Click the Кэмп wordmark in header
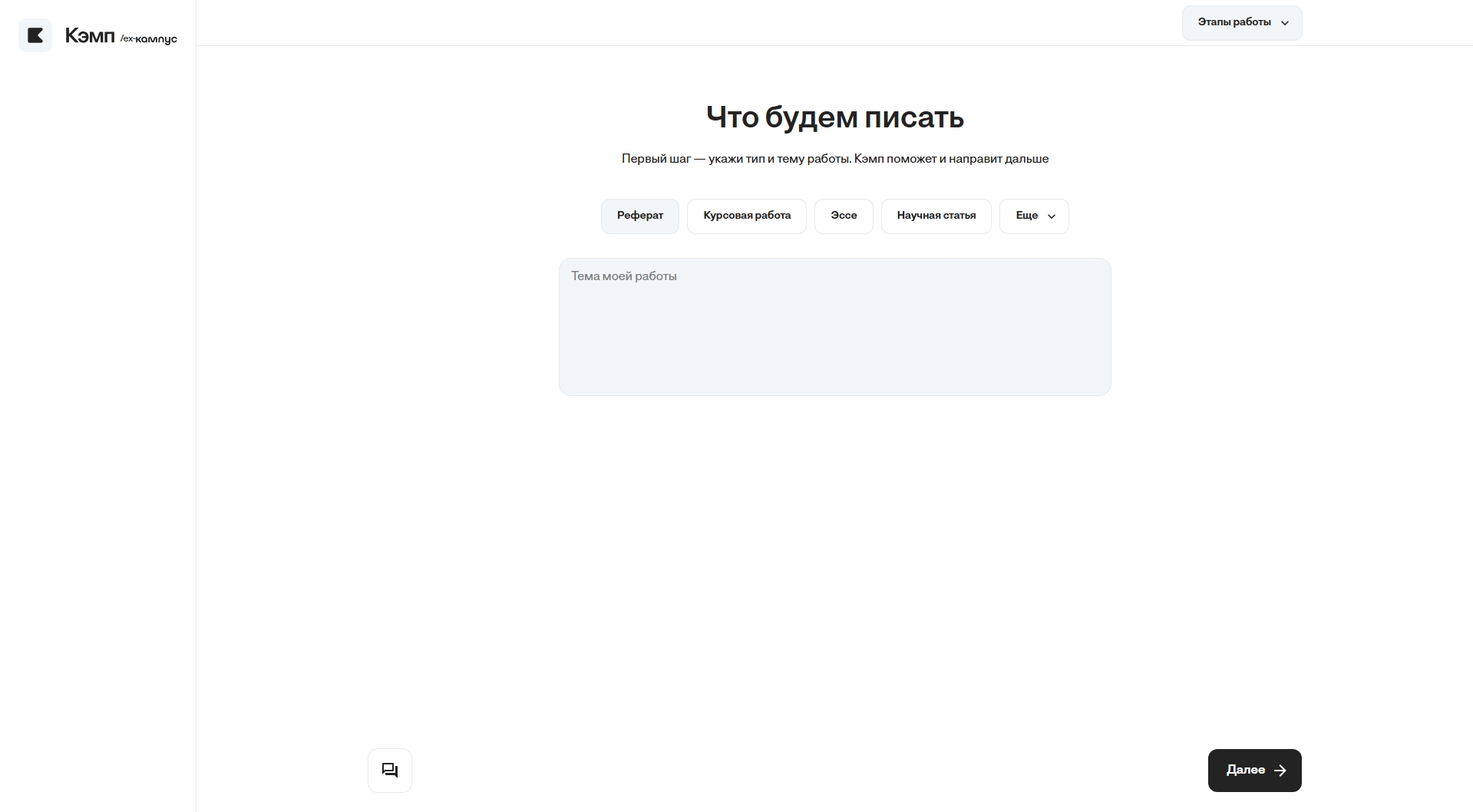The image size is (1473, 812). [x=90, y=35]
